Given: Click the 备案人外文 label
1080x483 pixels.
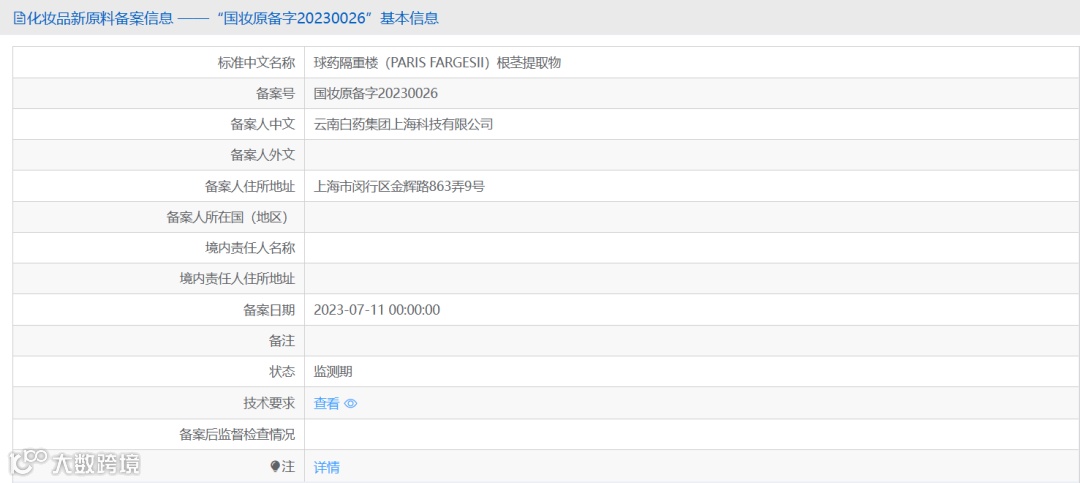Looking at the screenshot, I should (x=262, y=155).
